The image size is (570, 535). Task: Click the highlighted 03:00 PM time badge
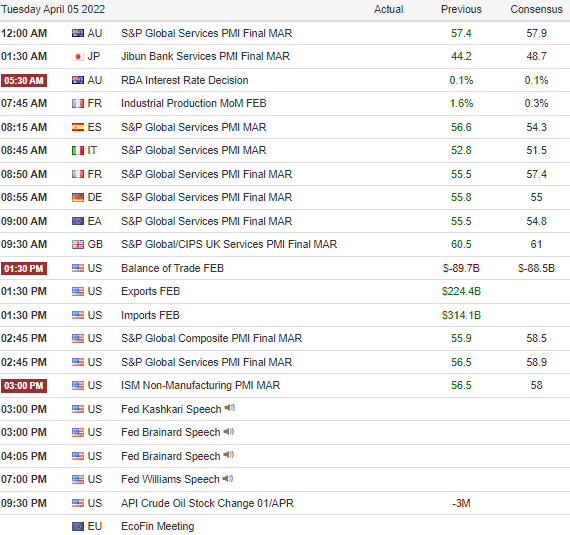24,386
